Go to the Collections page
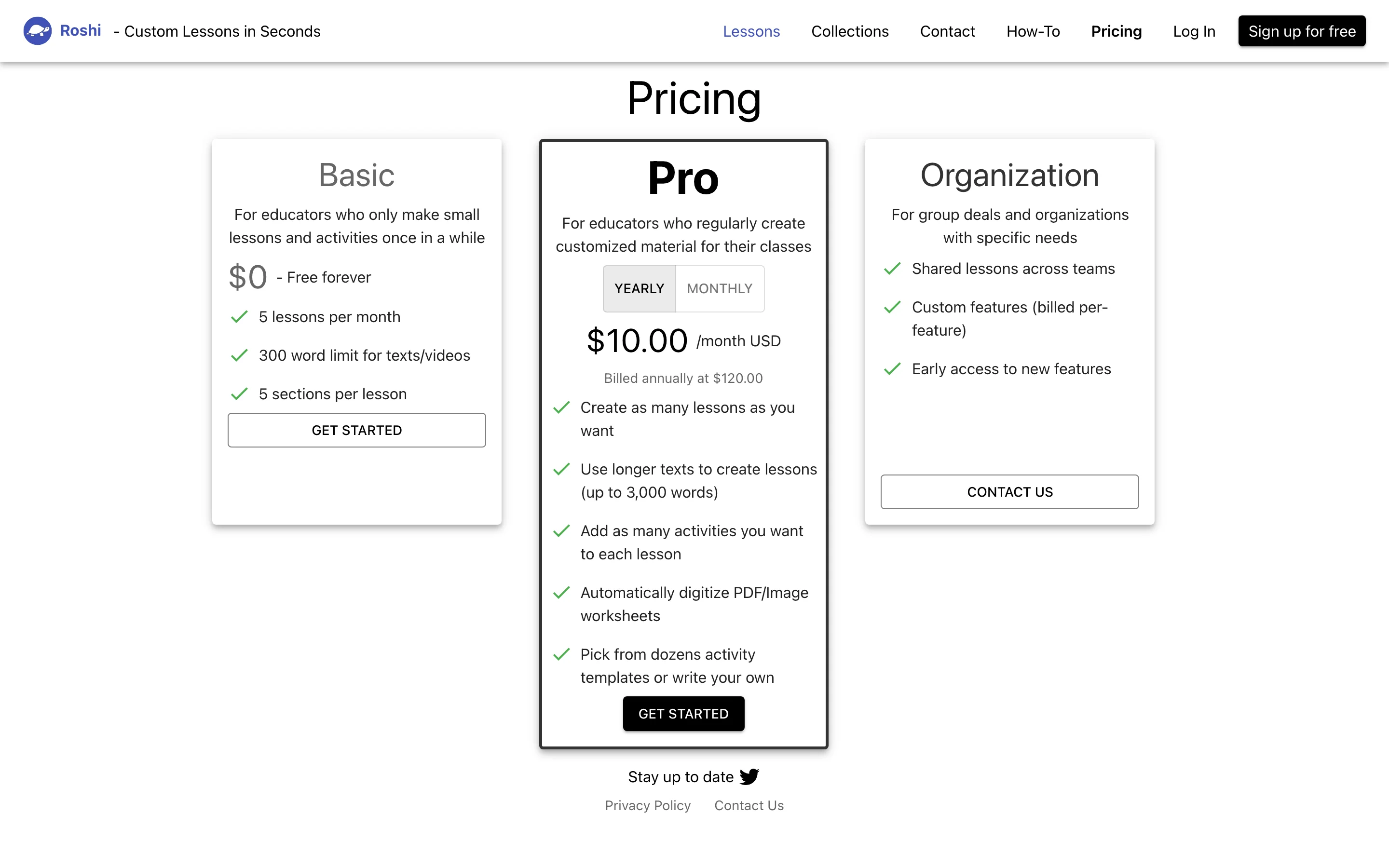 click(849, 31)
